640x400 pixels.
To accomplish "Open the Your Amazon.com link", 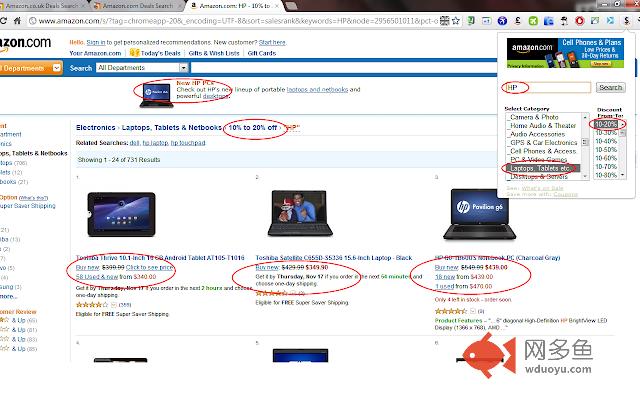I will tap(95, 53).
